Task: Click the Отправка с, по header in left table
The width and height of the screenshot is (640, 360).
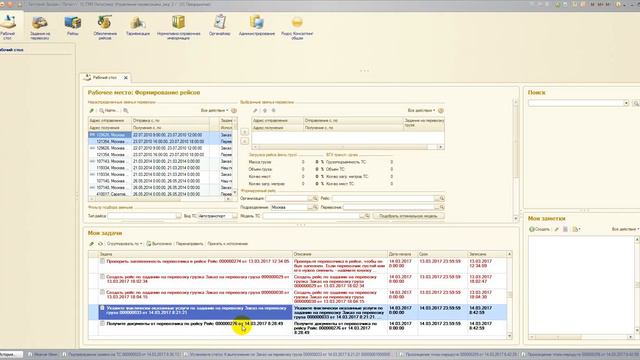Action: (170, 121)
